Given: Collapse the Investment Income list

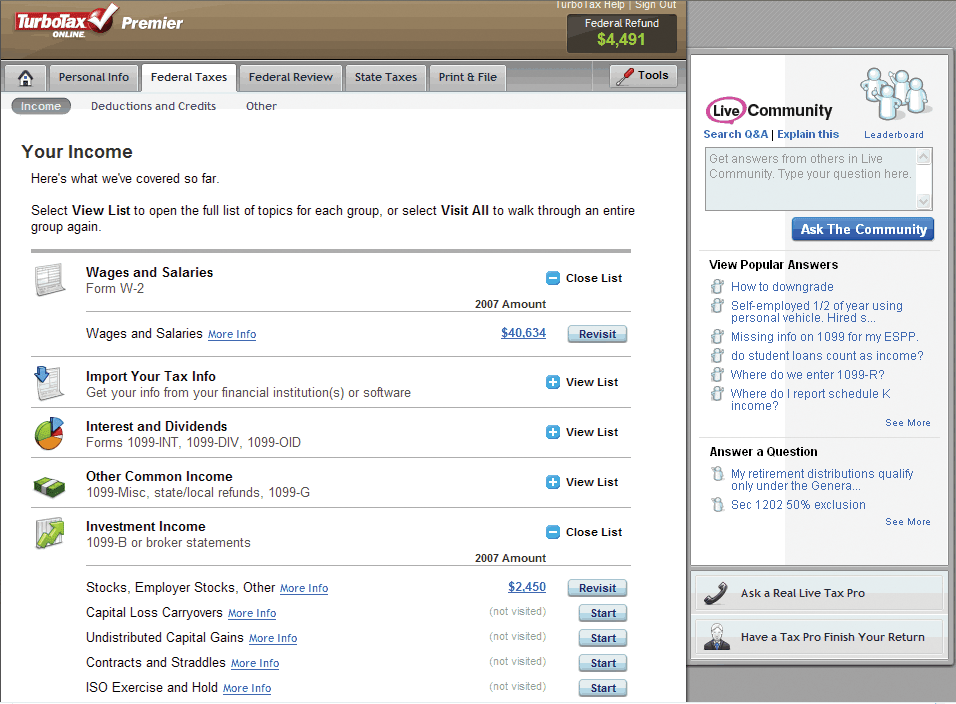Looking at the screenshot, I should (x=584, y=533).
